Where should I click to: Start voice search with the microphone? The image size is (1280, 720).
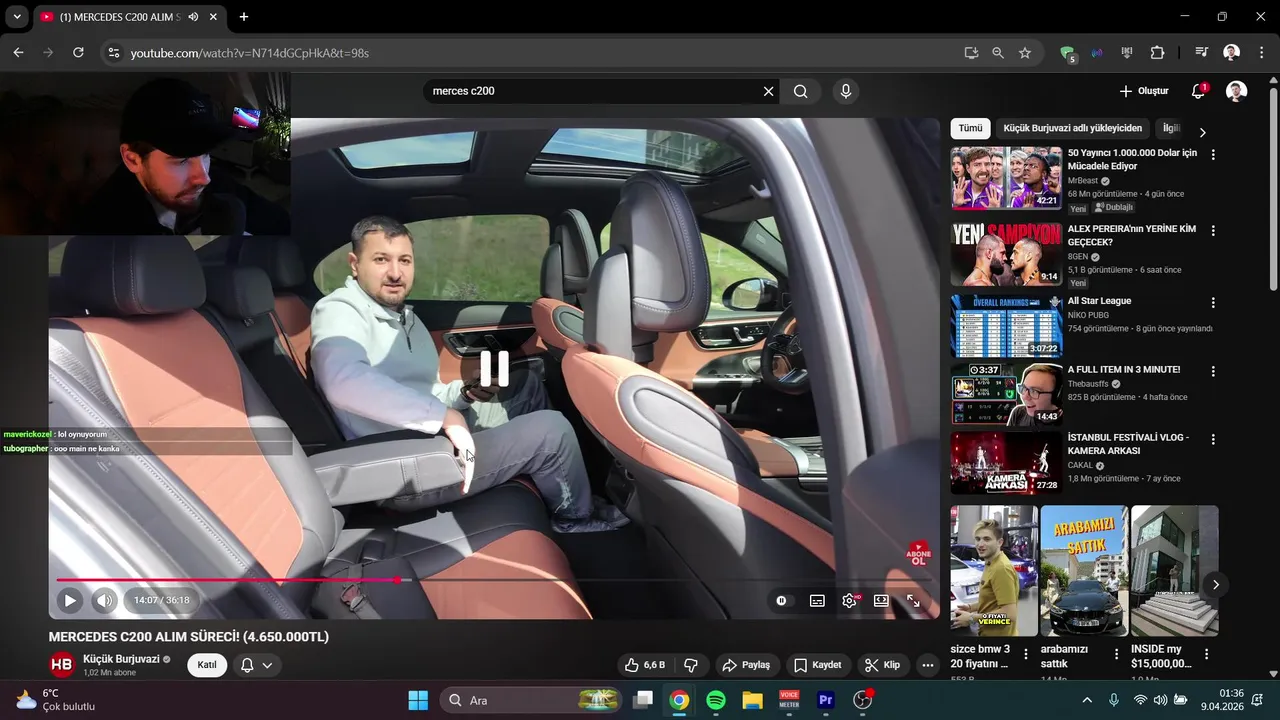[846, 91]
